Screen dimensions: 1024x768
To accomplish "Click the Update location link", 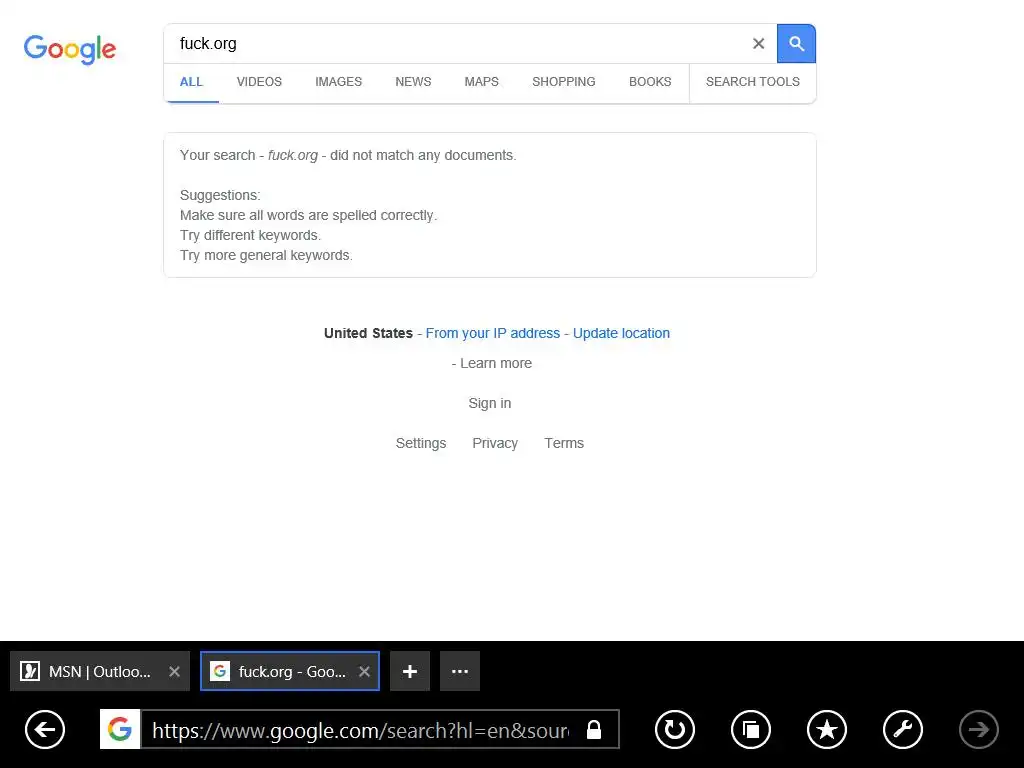I will pos(621,333).
